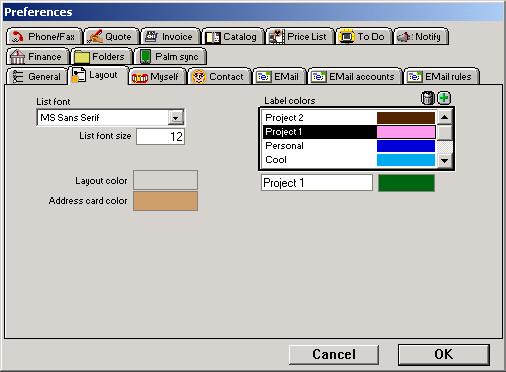
Task: Select Project 1 row in Label colors list
Action: (x=349, y=132)
